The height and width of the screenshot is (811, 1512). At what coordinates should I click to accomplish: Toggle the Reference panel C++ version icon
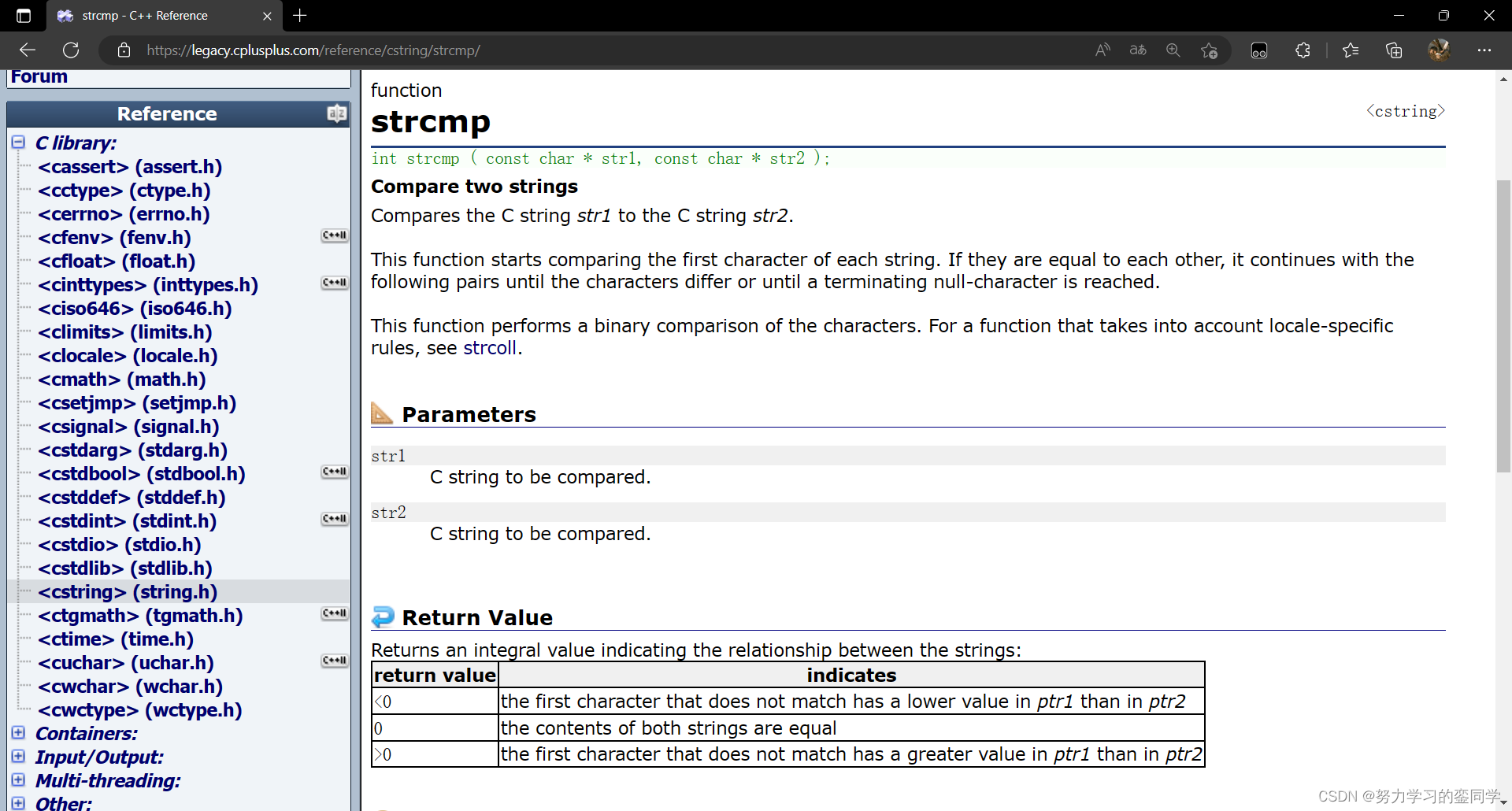336,114
